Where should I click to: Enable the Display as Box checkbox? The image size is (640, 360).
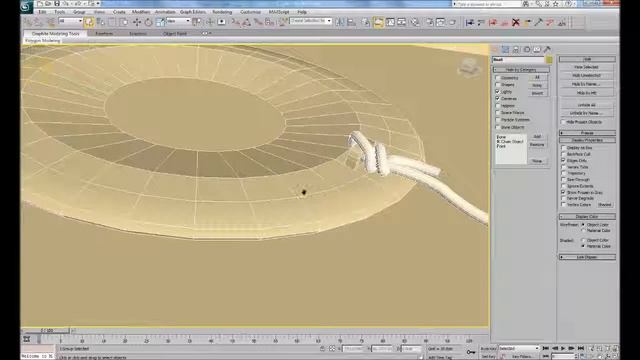click(563, 148)
